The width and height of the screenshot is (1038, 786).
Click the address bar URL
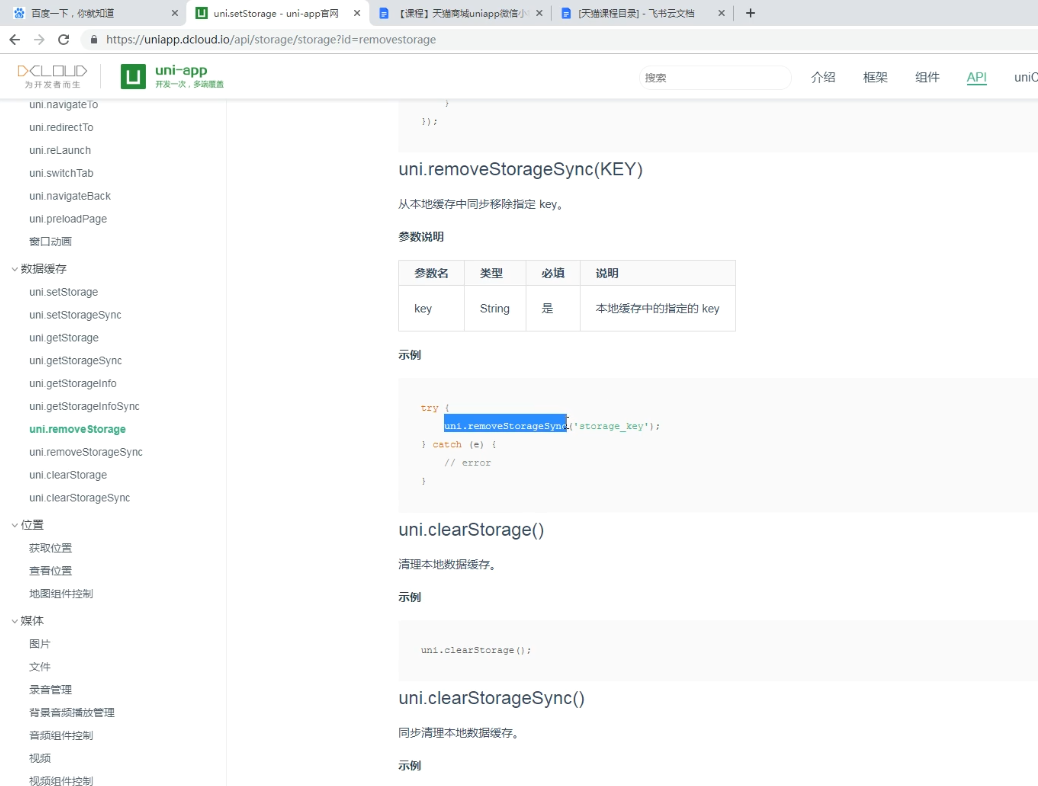(271, 40)
